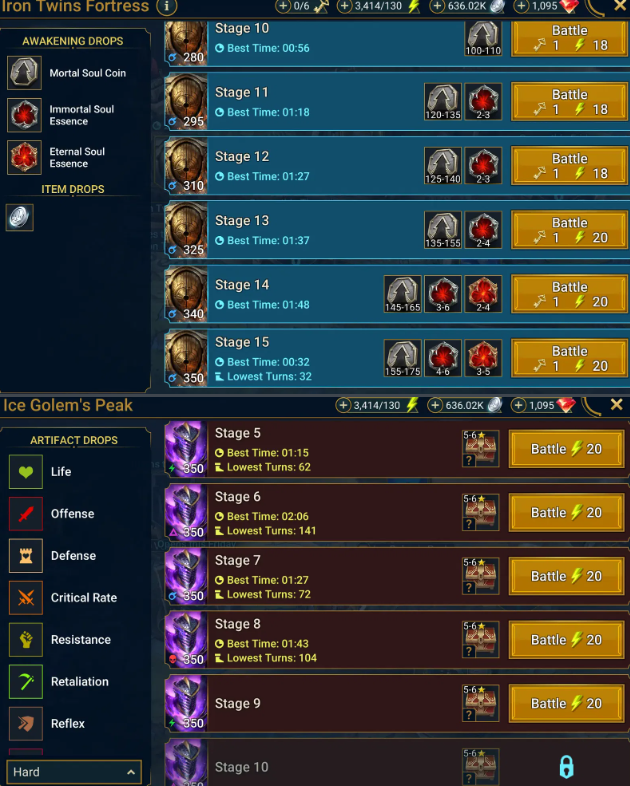Select the Retaliation artifact set icon
Viewport: 630px width, 786px height.
(26, 682)
